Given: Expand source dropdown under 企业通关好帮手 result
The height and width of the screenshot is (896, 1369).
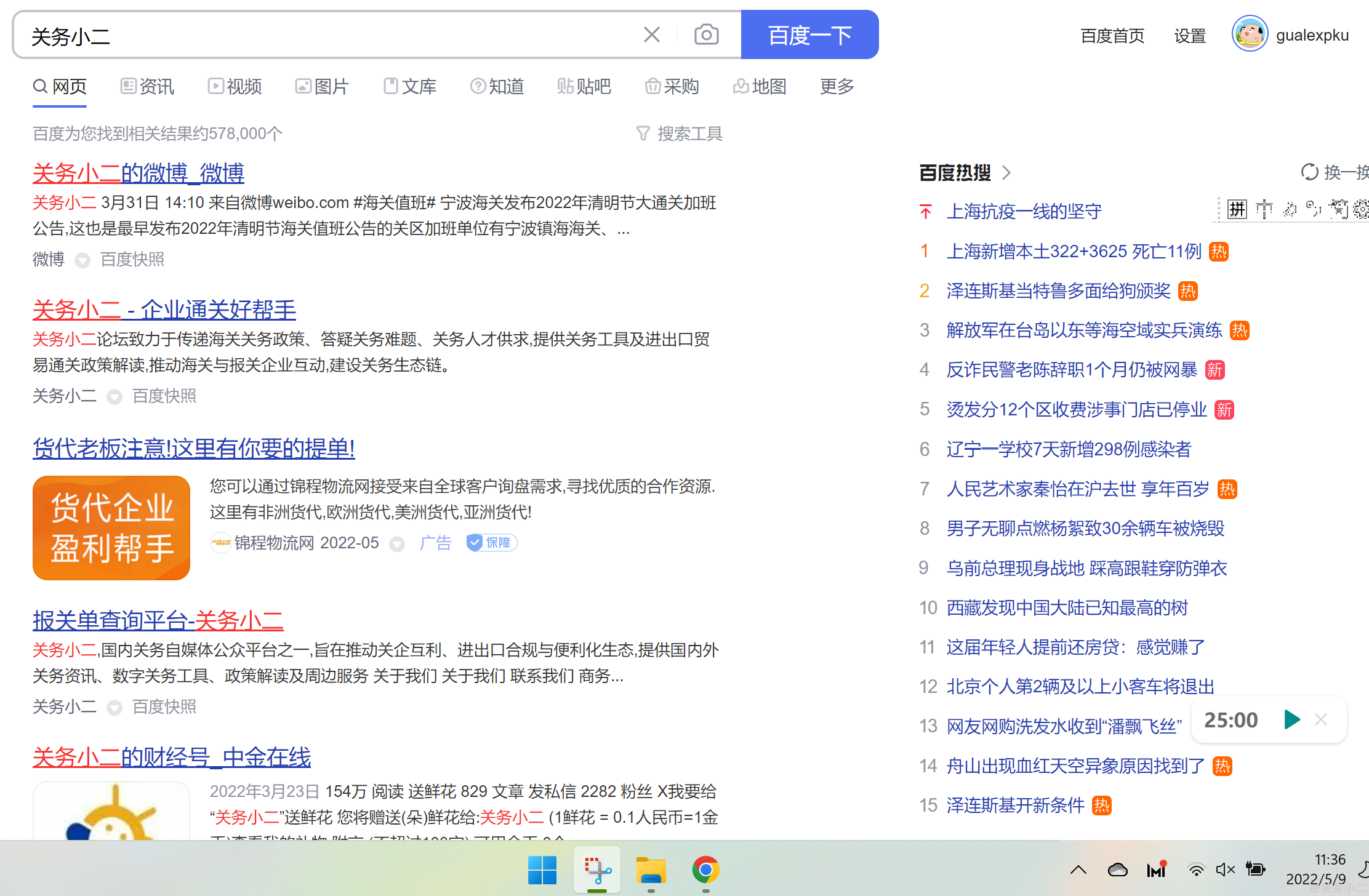Looking at the screenshot, I should (x=114, y=398).
